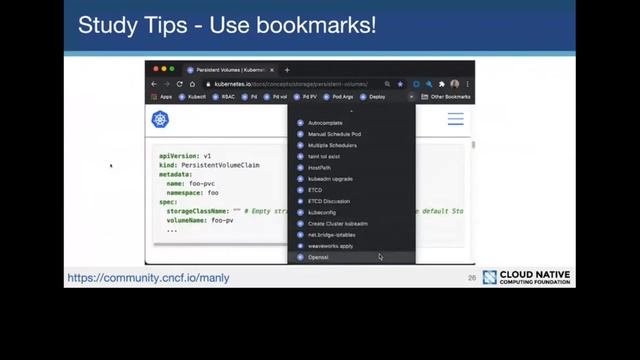The height and width of the screenshot is (360, 640).
Task: Reload the Kubernetes docs page
Action: (x=180, y=84)
